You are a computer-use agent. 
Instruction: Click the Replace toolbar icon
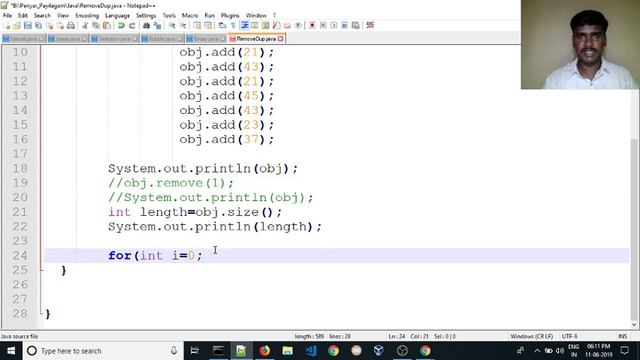(x=157, y=25)
